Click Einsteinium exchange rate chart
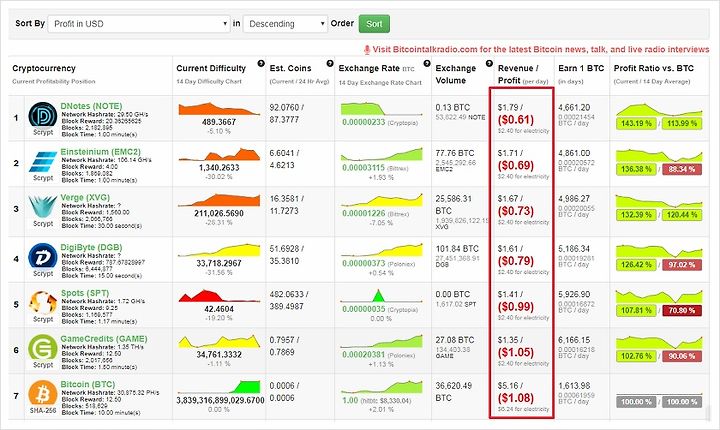The width and height of the screenshot is (720, 430). (x=381, y=154)
